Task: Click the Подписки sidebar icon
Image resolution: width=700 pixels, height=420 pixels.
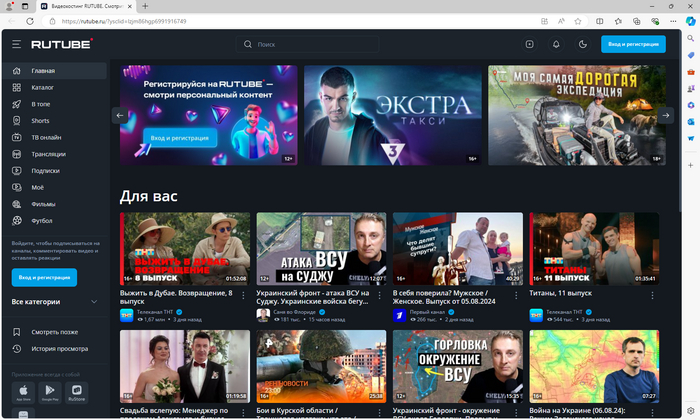Action: point(17,170)
